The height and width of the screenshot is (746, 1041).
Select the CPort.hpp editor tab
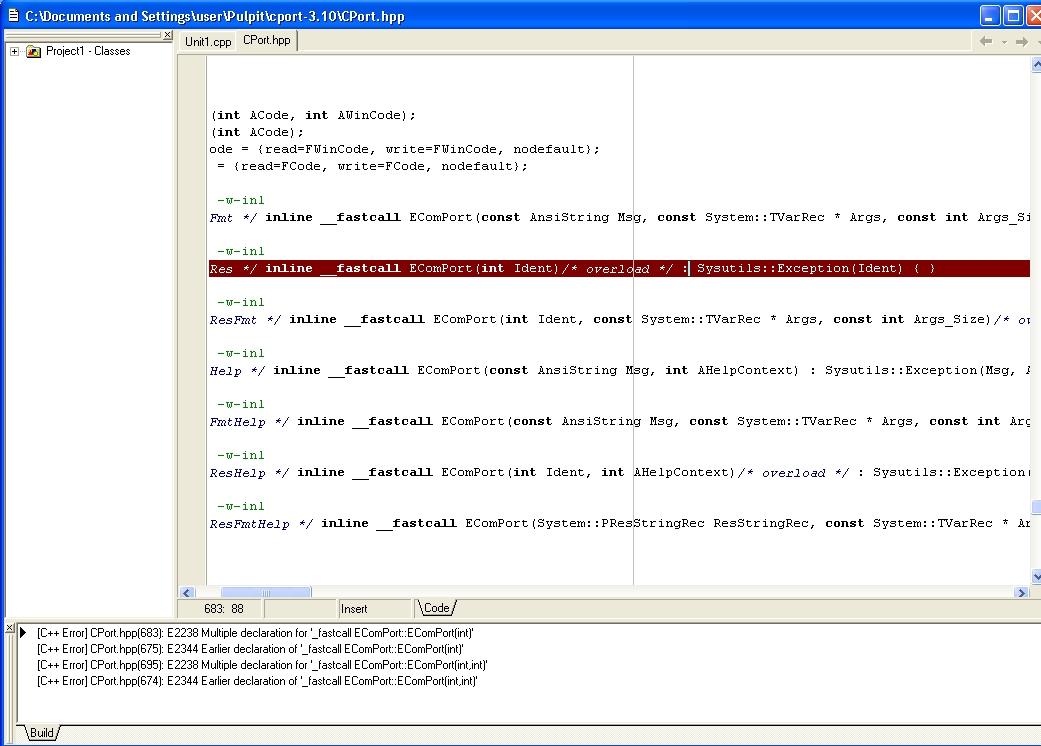click(x=267, y=40)
